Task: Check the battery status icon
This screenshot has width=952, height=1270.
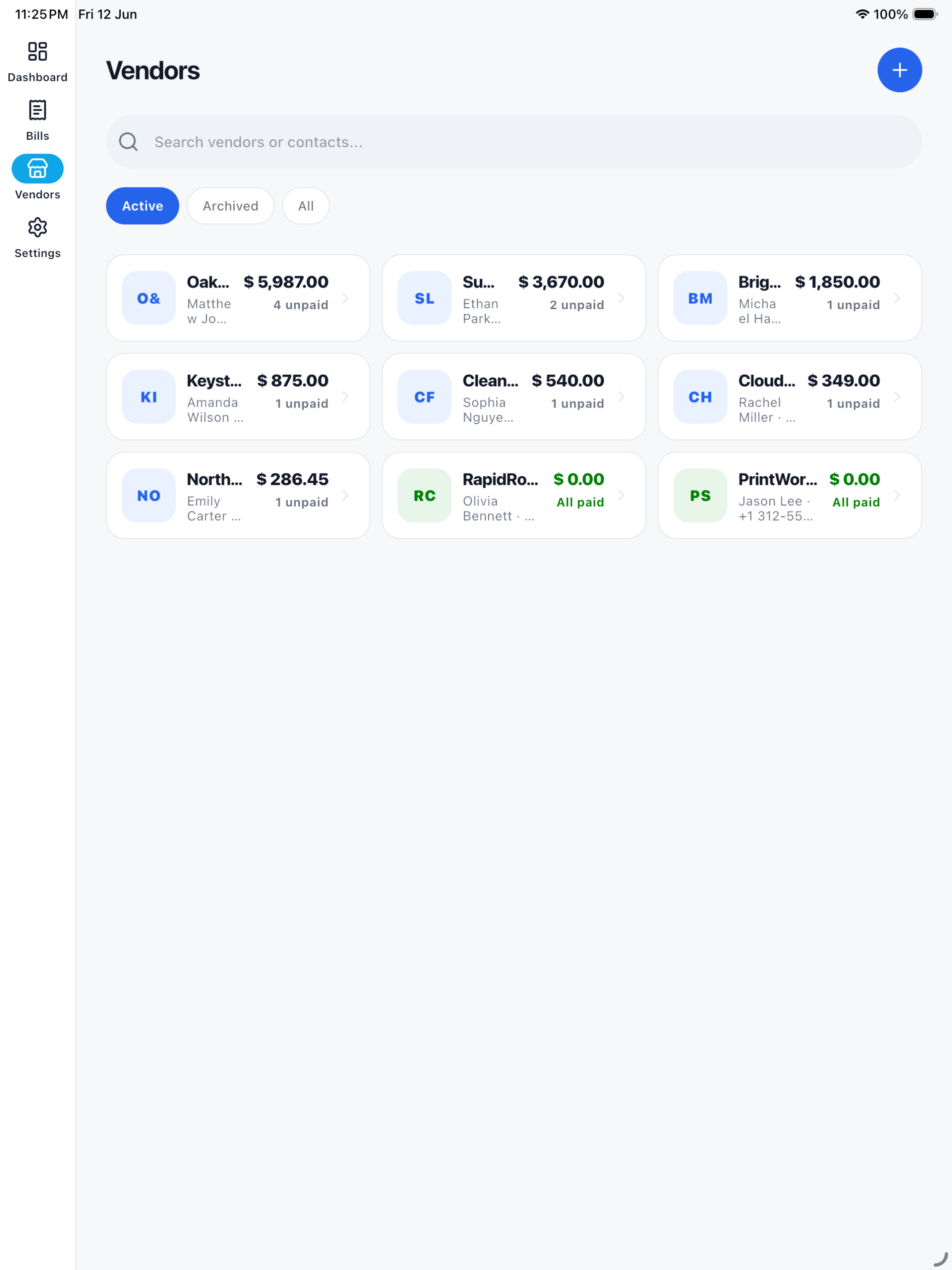Action: coord(925,14)
